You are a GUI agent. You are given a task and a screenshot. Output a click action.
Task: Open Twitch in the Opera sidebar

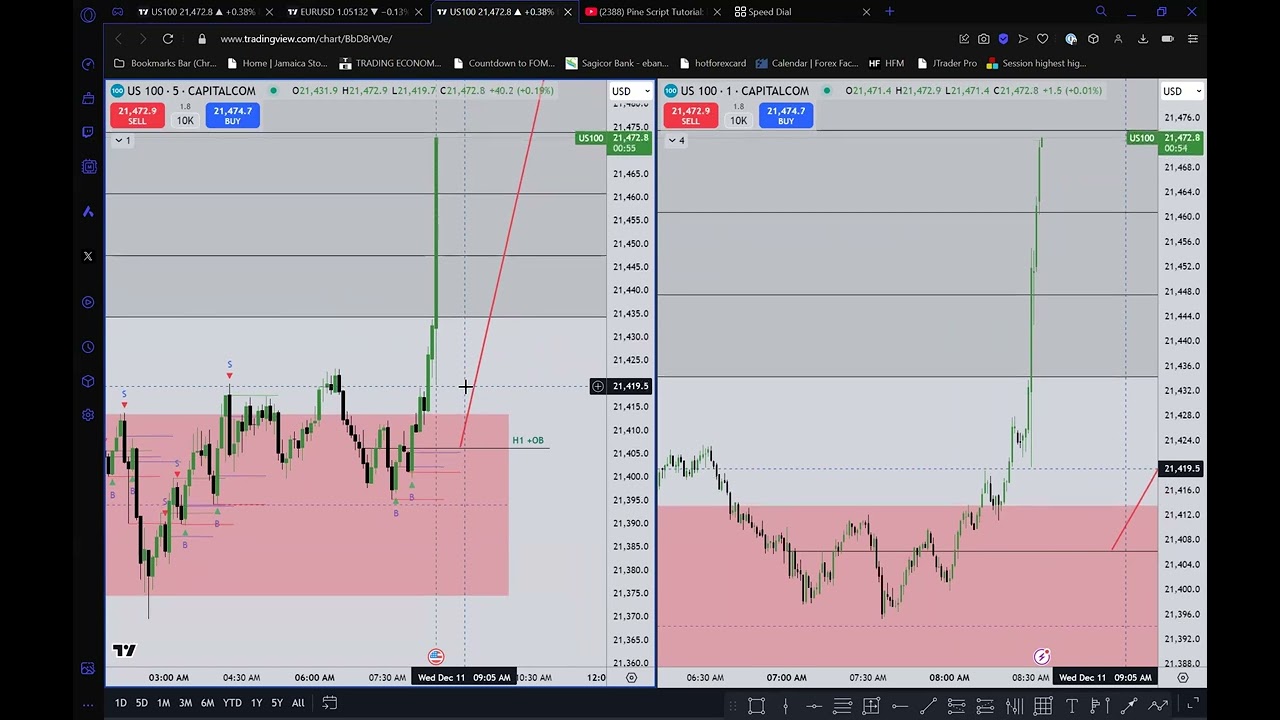[88, 132]
